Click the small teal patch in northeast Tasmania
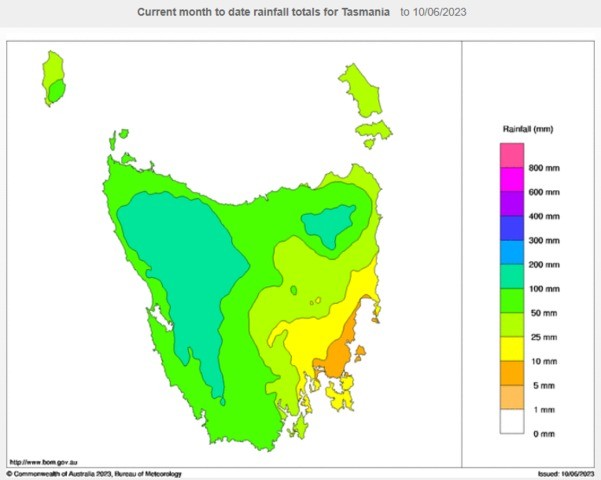601x480 pixels. pos(330,227)
